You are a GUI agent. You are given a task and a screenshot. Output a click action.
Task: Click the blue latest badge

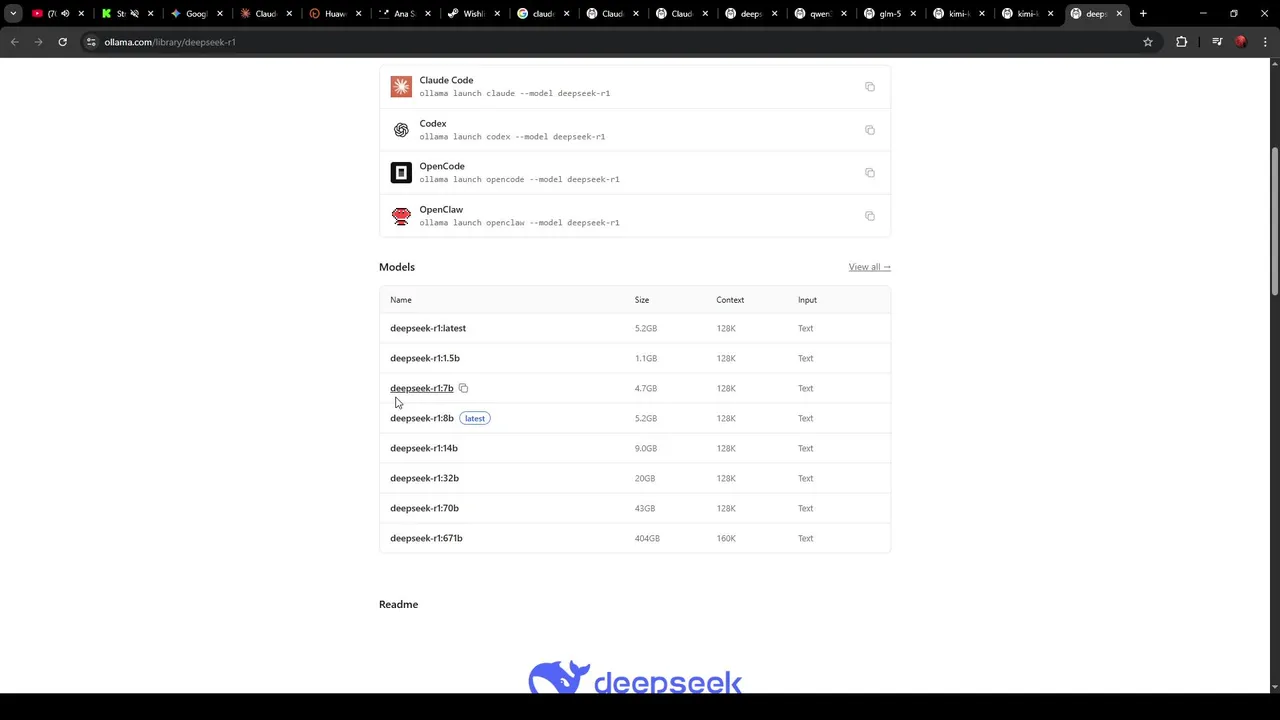tap(475, 418)
